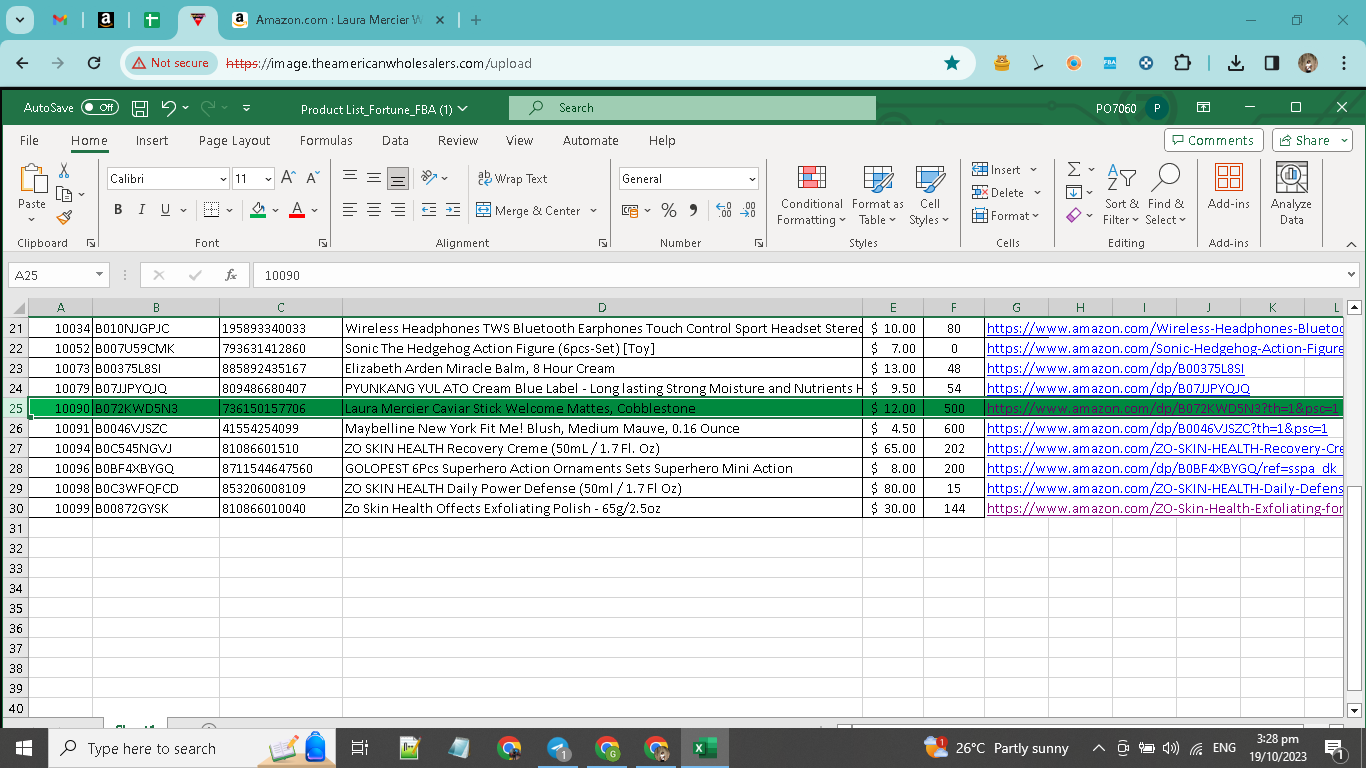1366x768 pixels.
Task: Apply italic formatting
Action: 141,210
